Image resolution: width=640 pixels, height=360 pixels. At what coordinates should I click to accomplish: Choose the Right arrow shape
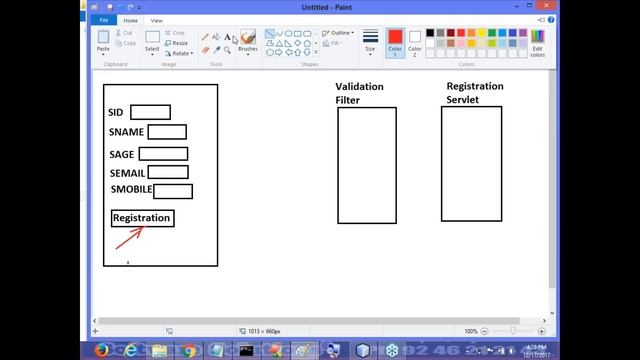(279, 52)
